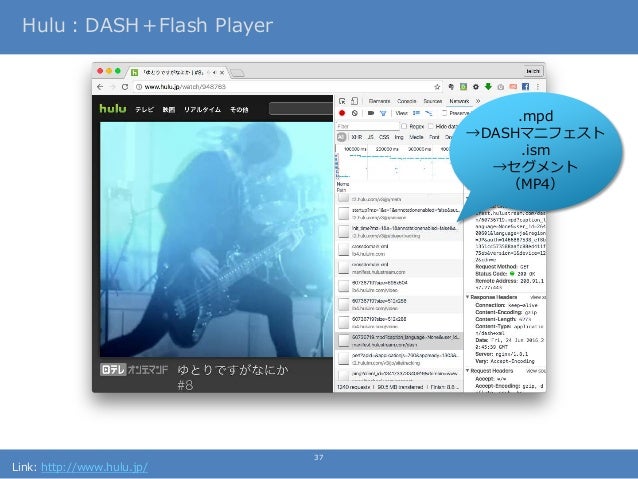Open the その他 menu on Hulu
Screen dimensions: 638x479
pyautogui.click(x=239, y=109)
